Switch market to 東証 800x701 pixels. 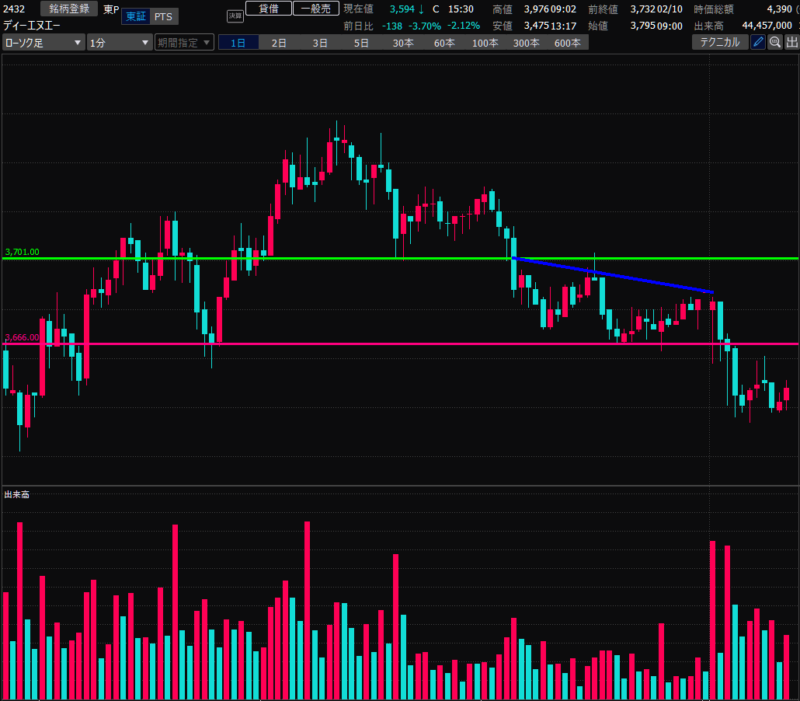click(136, 17)
